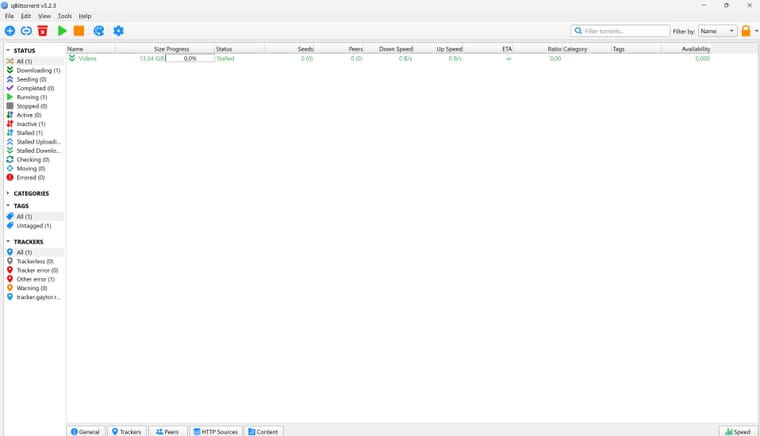
Task: Open the Help menu
Action: (85, 16)
